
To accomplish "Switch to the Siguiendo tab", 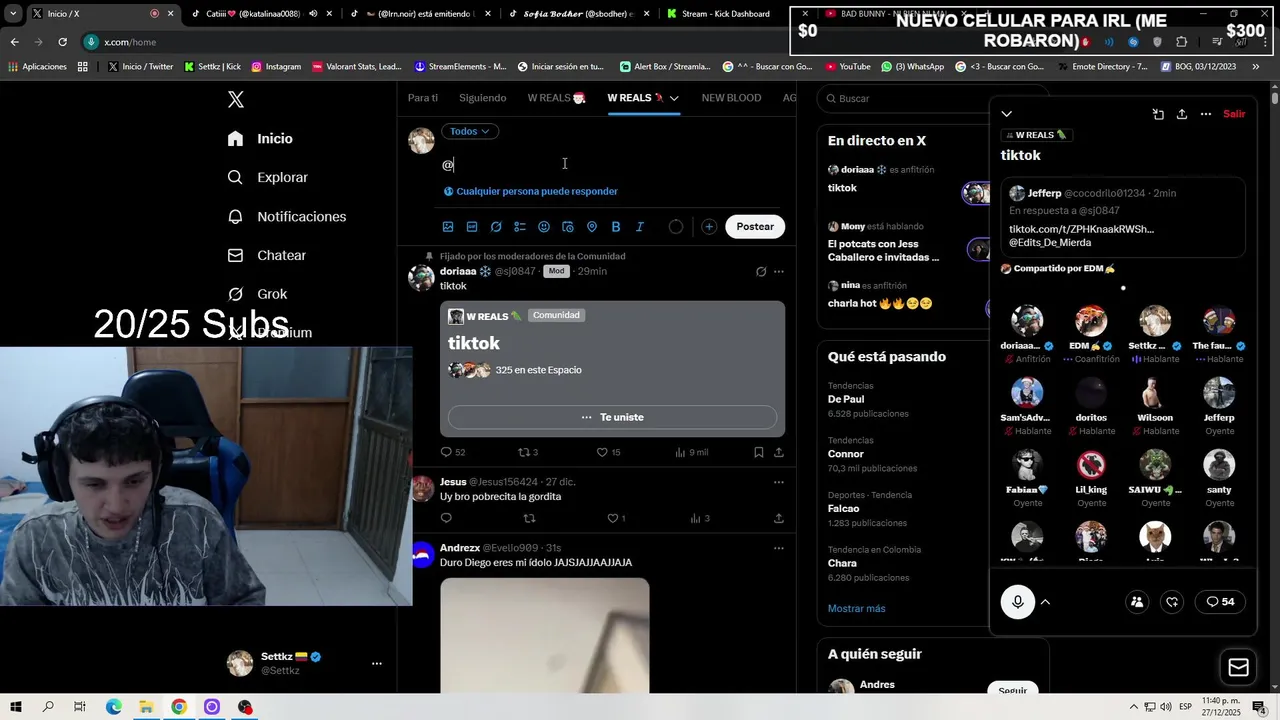I will [x=483, y=98].
